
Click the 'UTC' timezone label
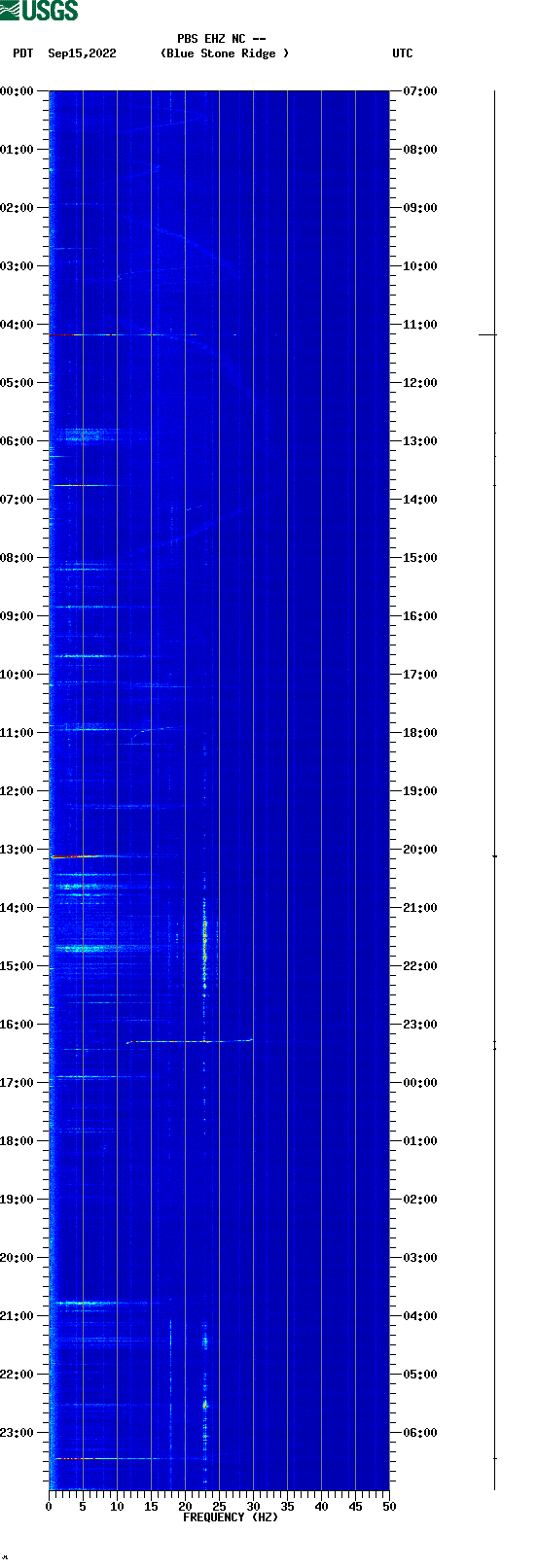403,53
